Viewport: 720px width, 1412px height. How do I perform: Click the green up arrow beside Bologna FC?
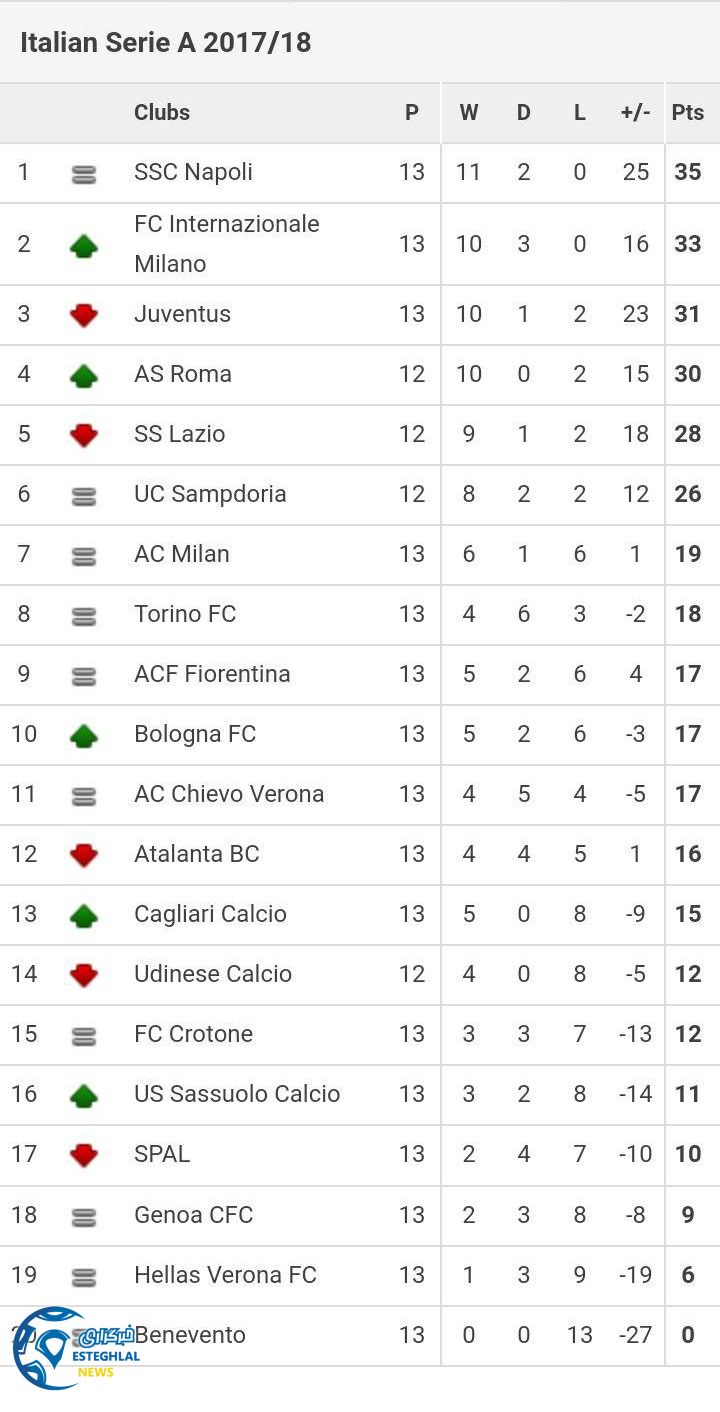(x=84, y=736)
